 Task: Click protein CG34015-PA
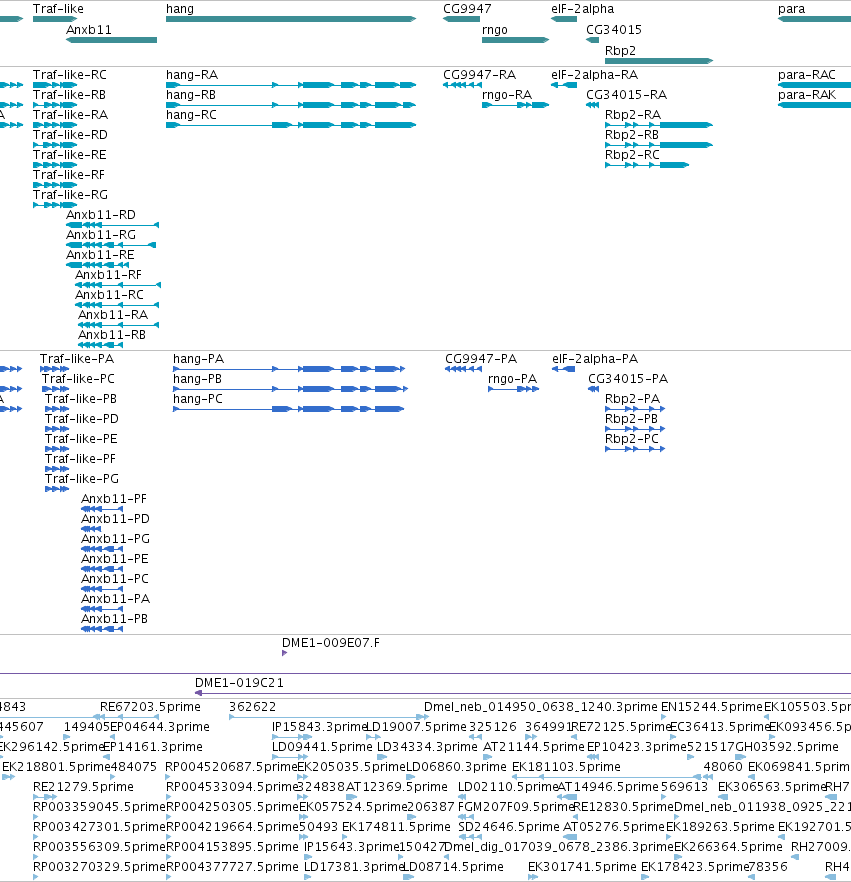pyautogui.click(x=628, y=379)
